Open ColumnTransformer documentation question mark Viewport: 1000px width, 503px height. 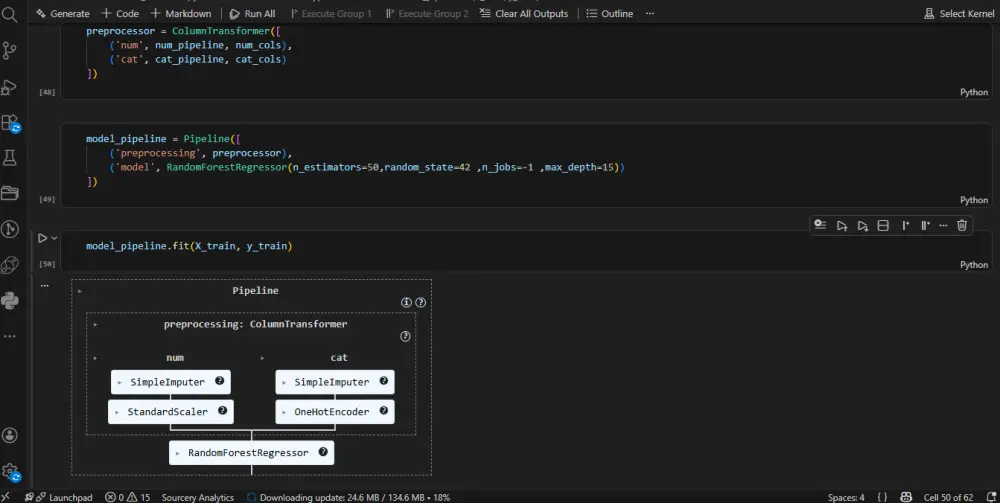[405, 337]
